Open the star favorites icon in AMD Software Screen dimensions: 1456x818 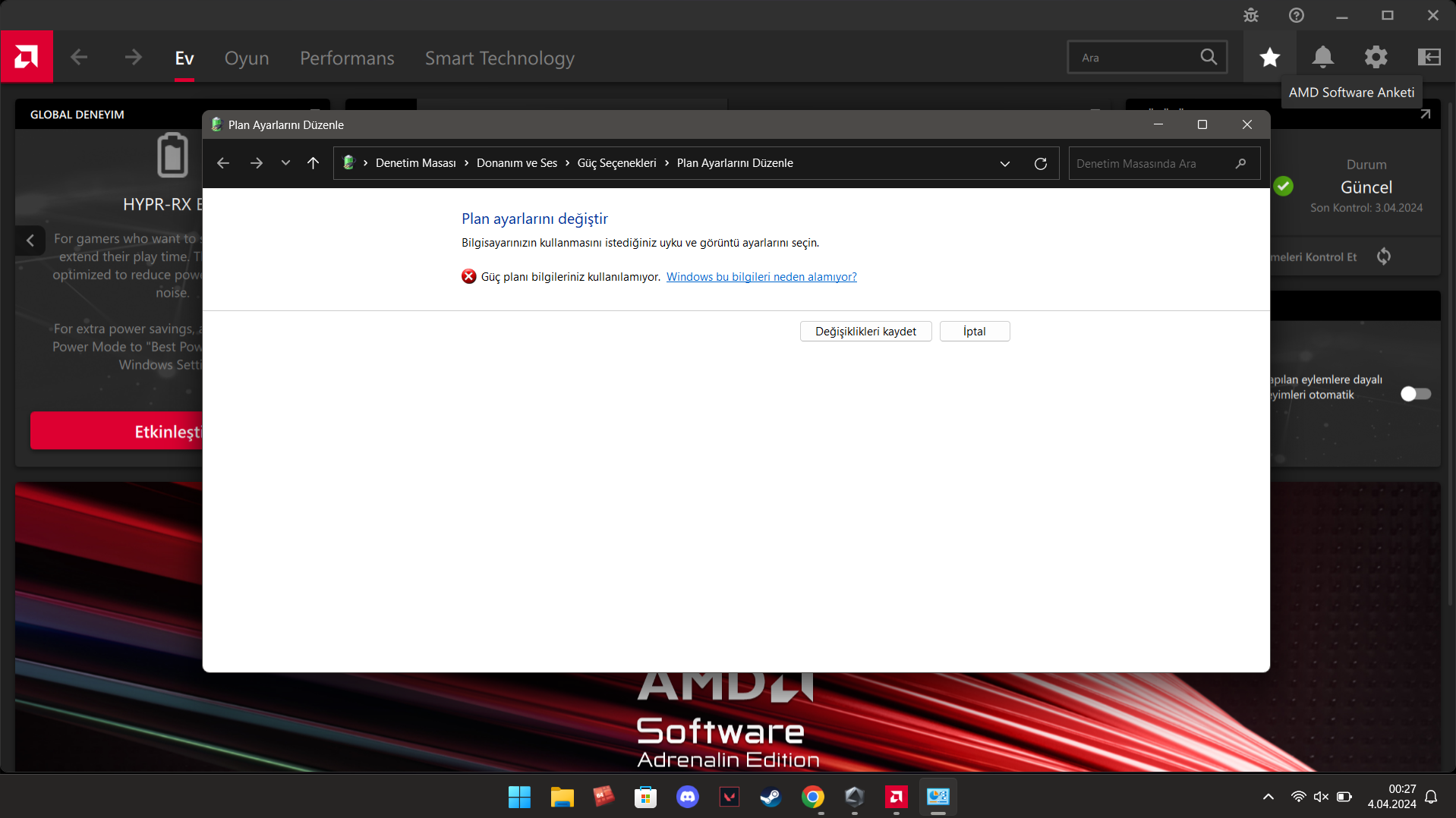(x=1270, y=57)
